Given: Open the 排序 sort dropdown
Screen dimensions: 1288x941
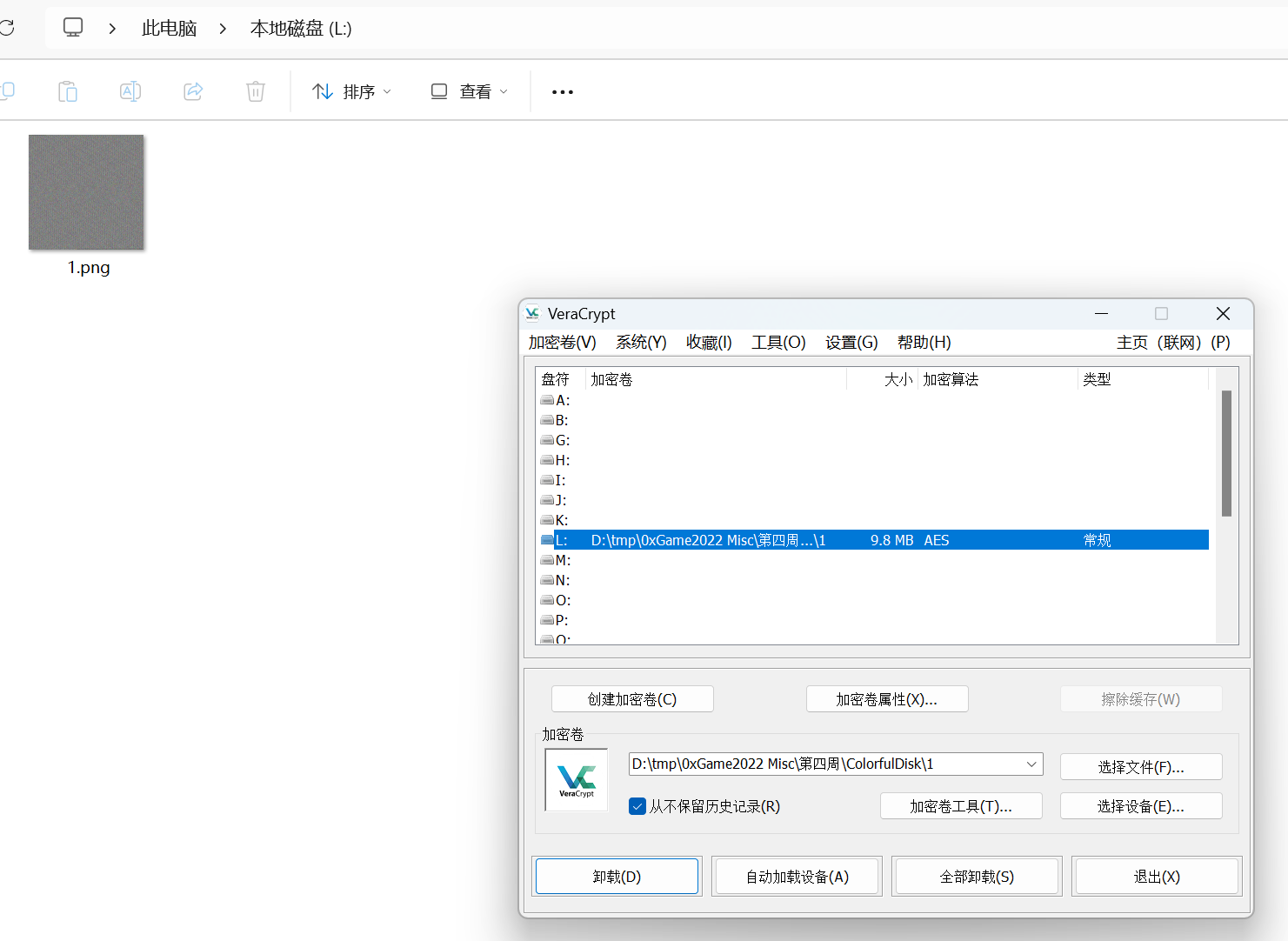Looking at the screenshot, I should [352, 91].
